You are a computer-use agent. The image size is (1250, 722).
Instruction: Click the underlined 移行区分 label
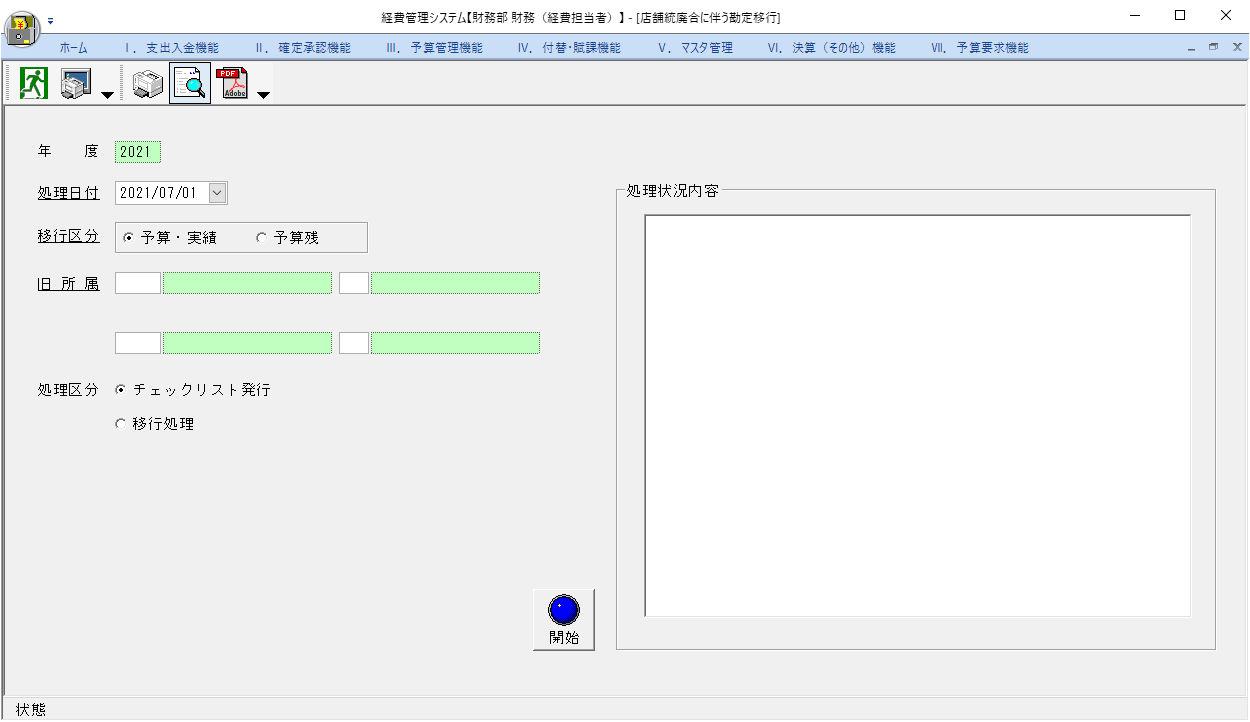tap(68, 237)
